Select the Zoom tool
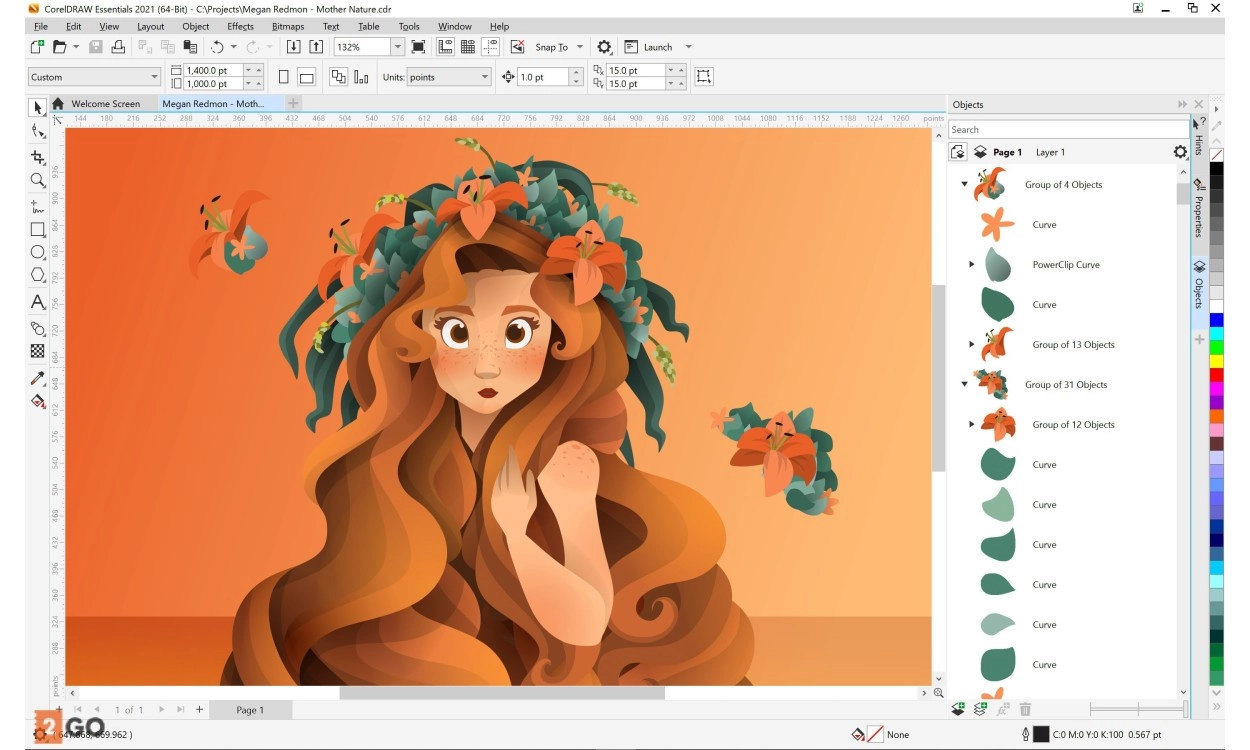 [38, 180]
